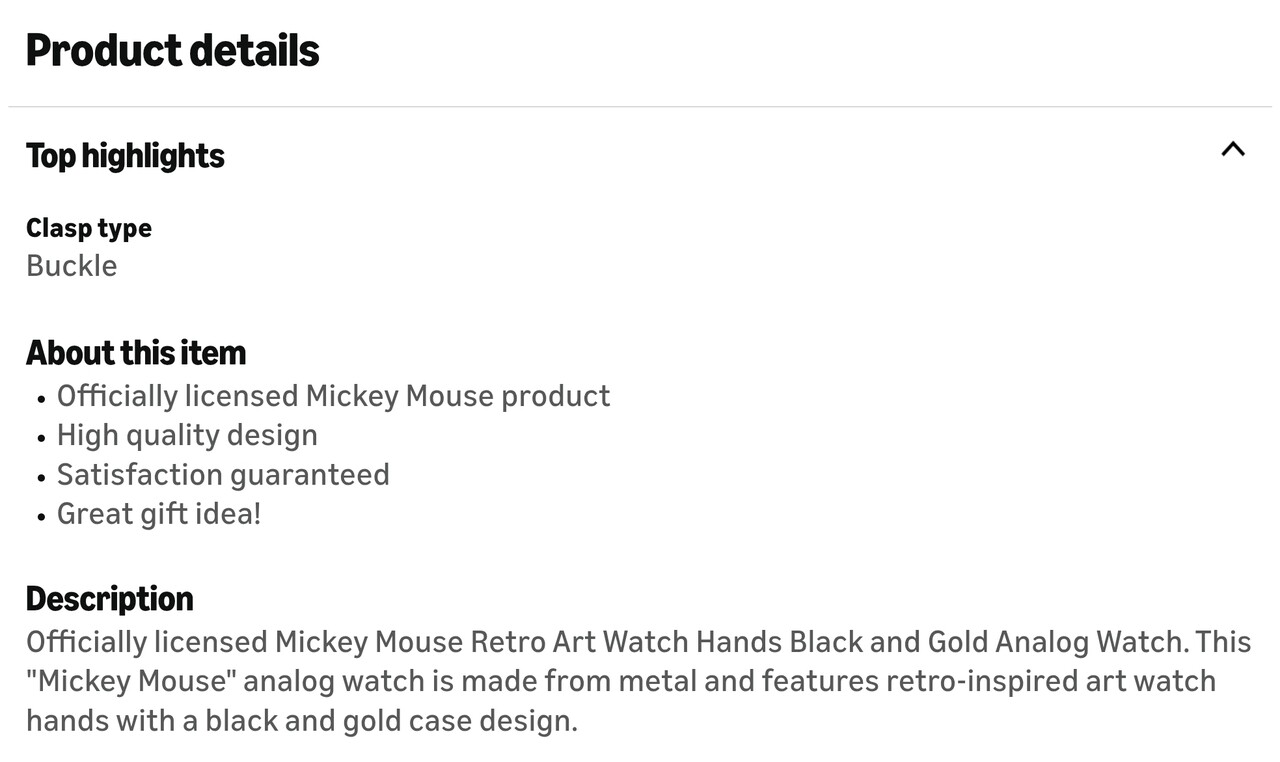Click the About this item heading
The image size is (1280, 762).
pos(136,353)
